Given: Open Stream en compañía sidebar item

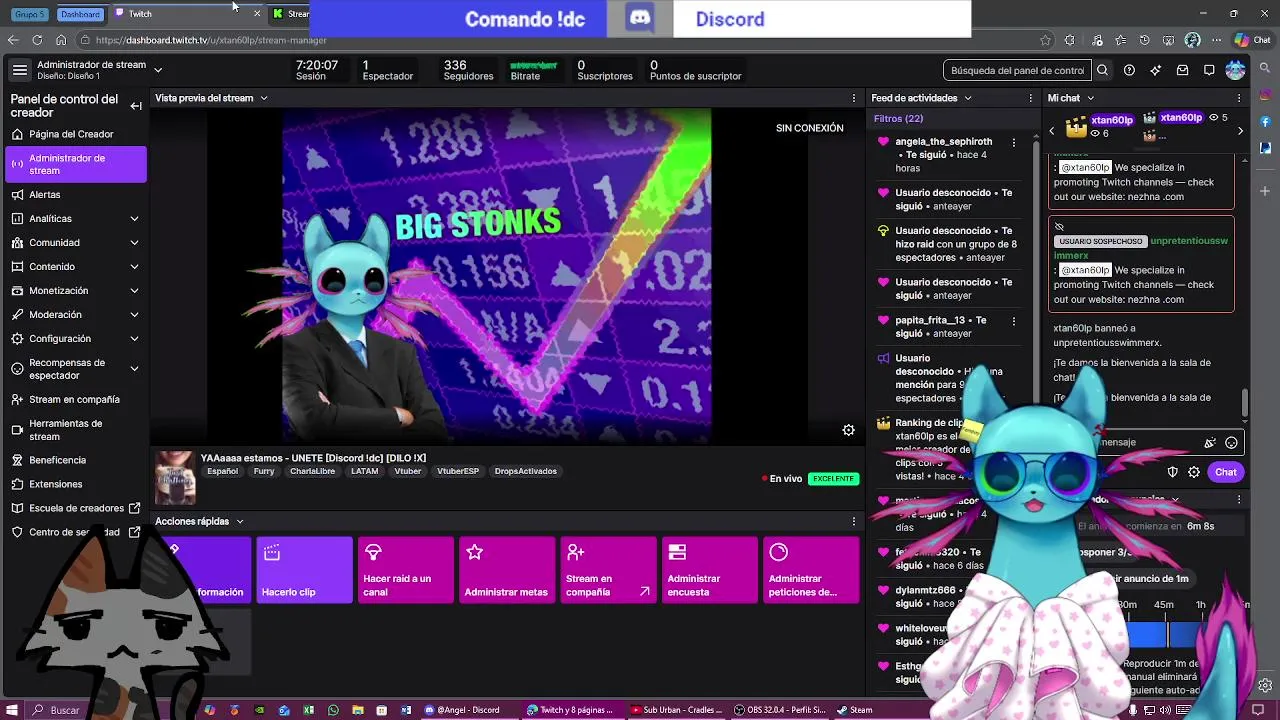Looking at the screenshot, I should point(76,399).
